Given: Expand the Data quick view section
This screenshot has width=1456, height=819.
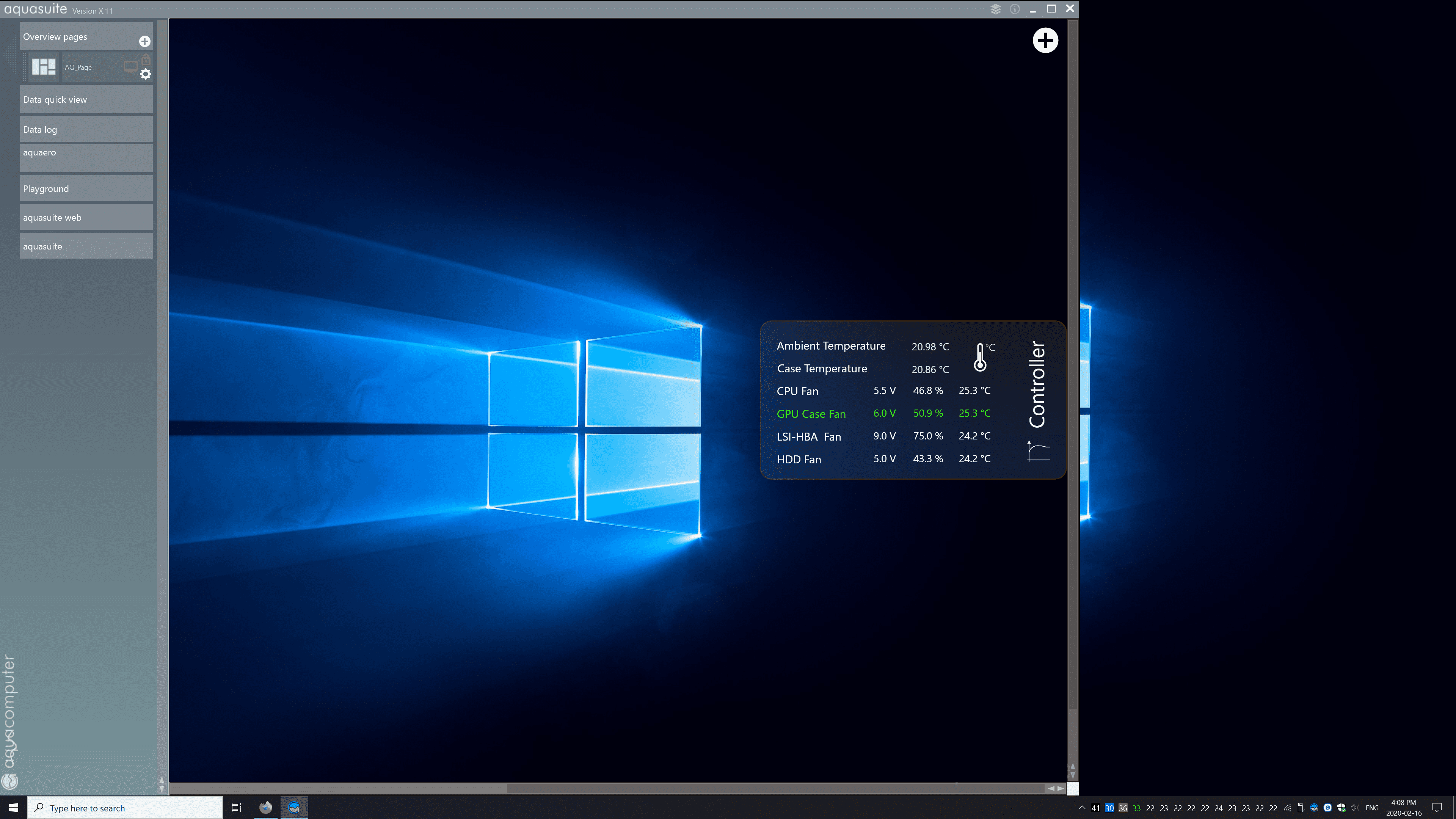Looking at the screenshot, I should pyautogui.click(x=86, y=99).
